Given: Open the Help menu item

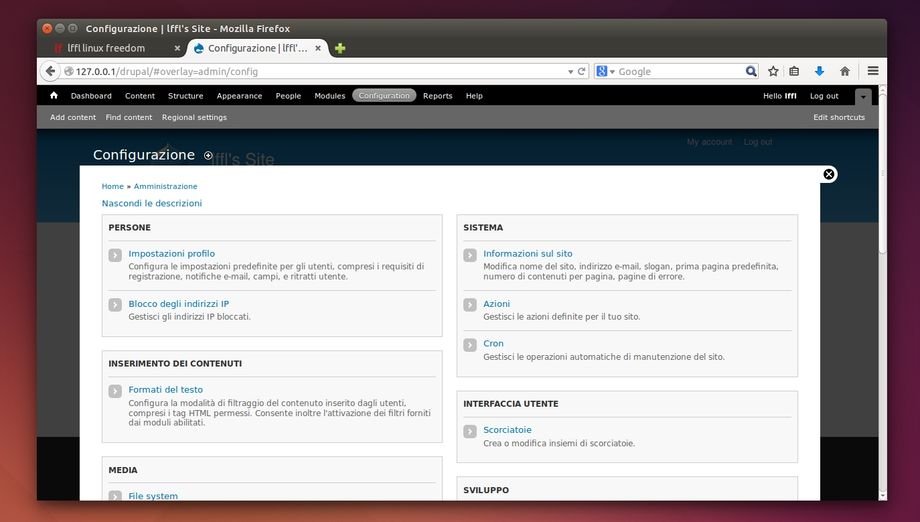Looking at the screenshot, I should pos(474,96).
